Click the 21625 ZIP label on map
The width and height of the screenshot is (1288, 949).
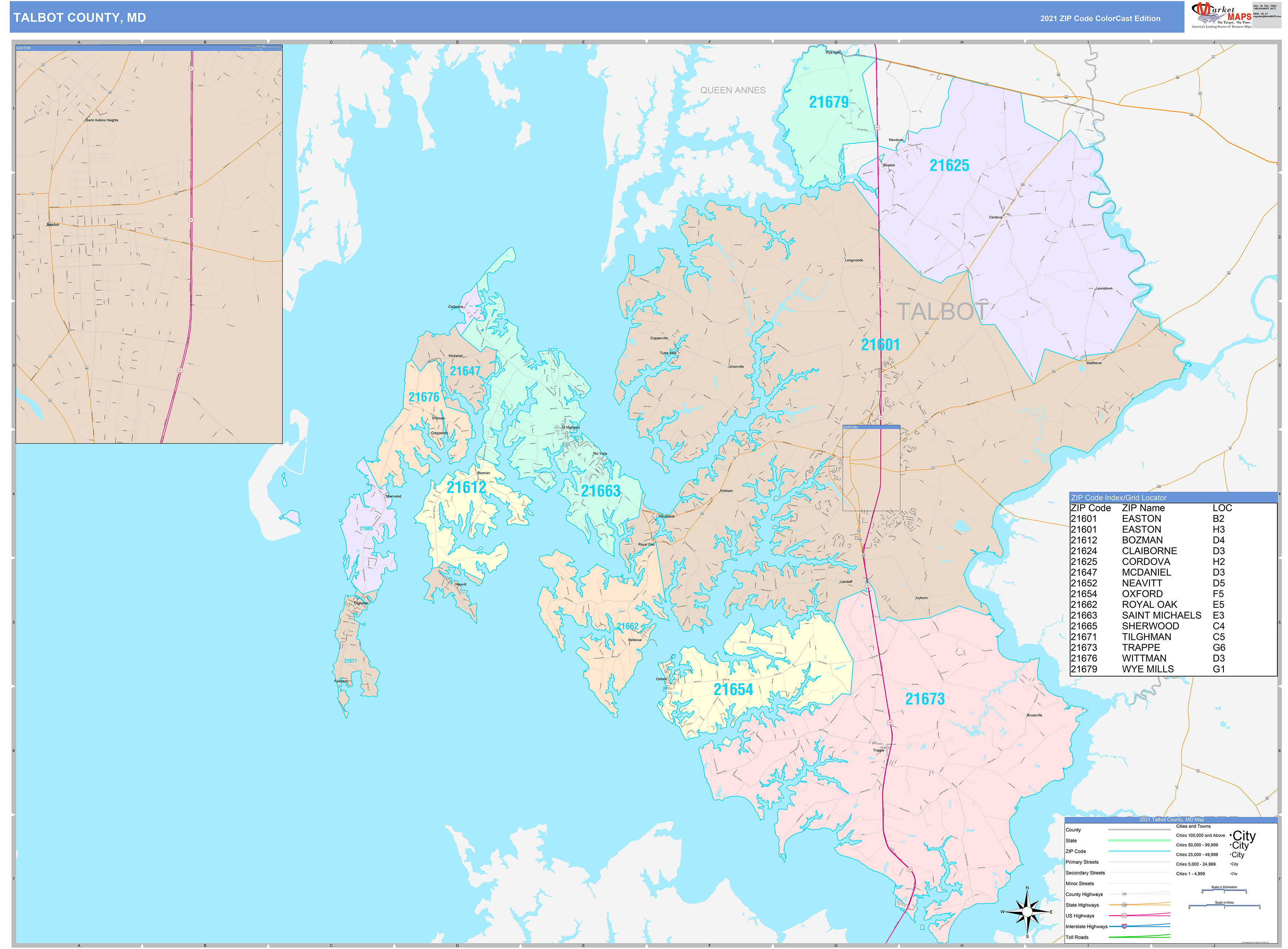pos(949,165)
